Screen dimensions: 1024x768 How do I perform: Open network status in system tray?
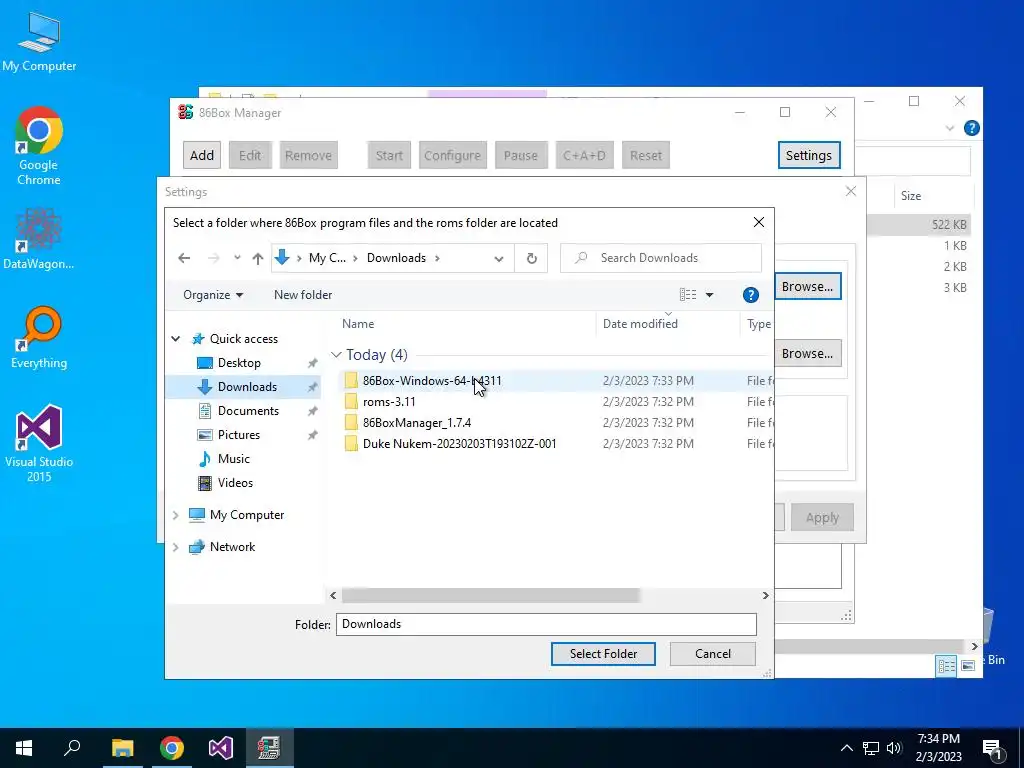coord(871,748)
